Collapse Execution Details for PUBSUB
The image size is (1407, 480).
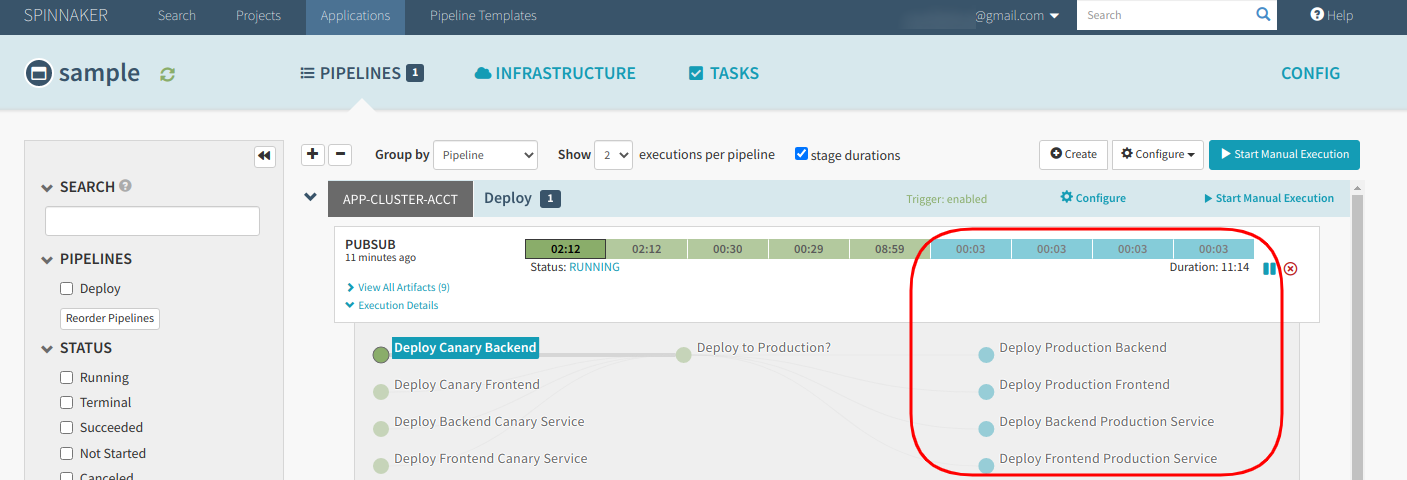(392, 305)
